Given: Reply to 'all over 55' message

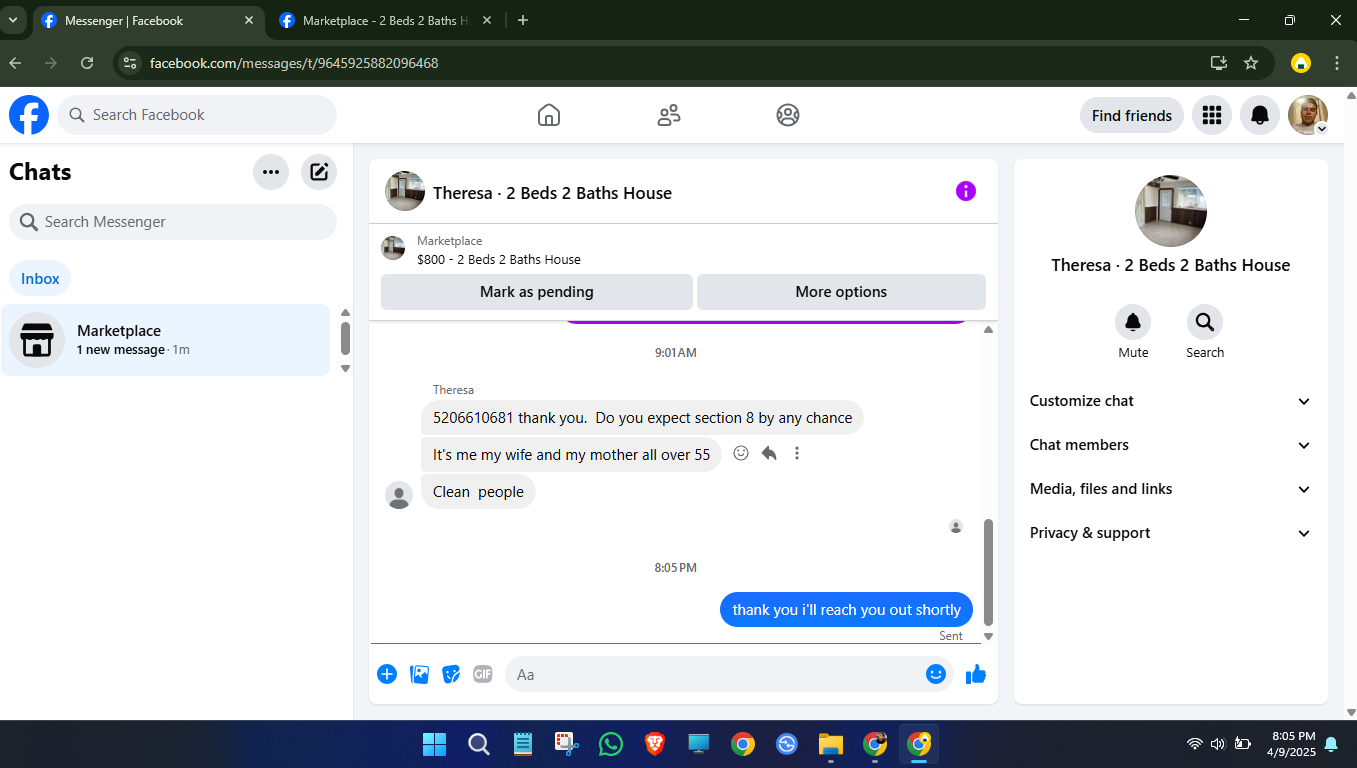Looking at the screenshot, I should [769, 453].
